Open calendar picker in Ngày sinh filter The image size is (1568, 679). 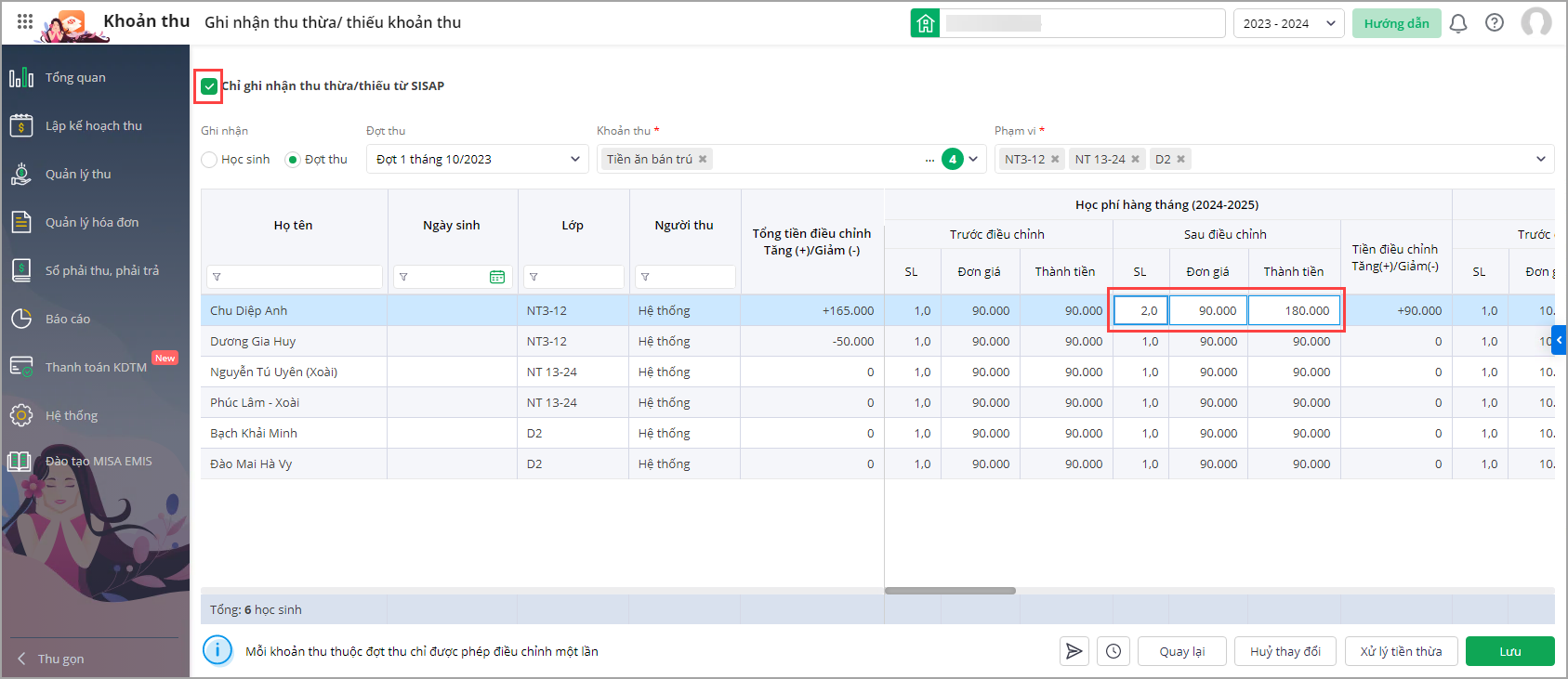(x=497, y=277)
